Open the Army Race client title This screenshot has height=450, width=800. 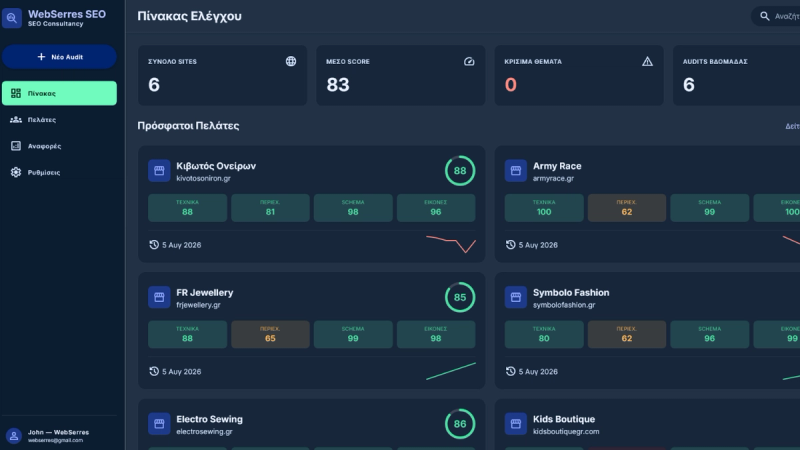click(557, 166)
